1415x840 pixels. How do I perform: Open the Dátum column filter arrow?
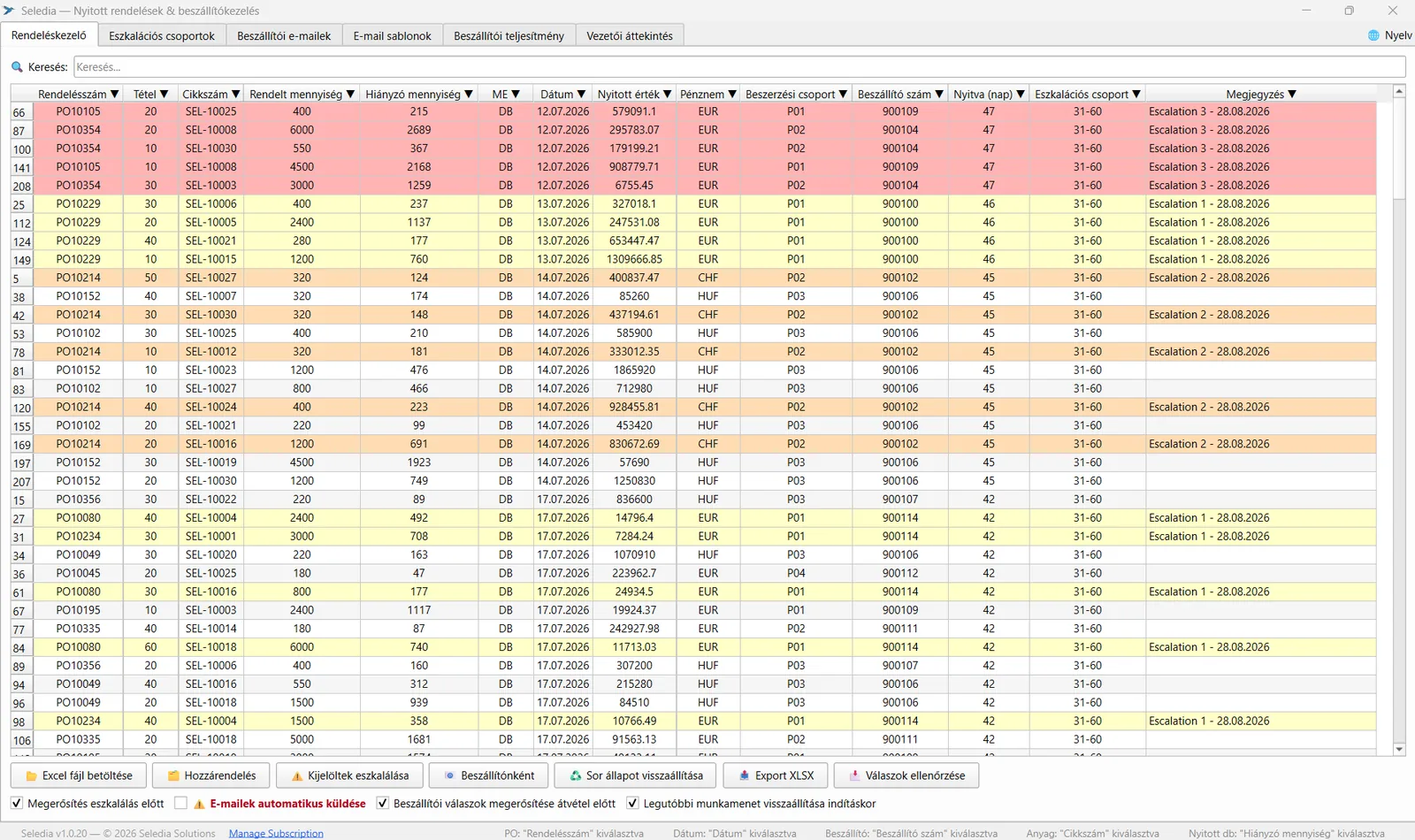581,94
